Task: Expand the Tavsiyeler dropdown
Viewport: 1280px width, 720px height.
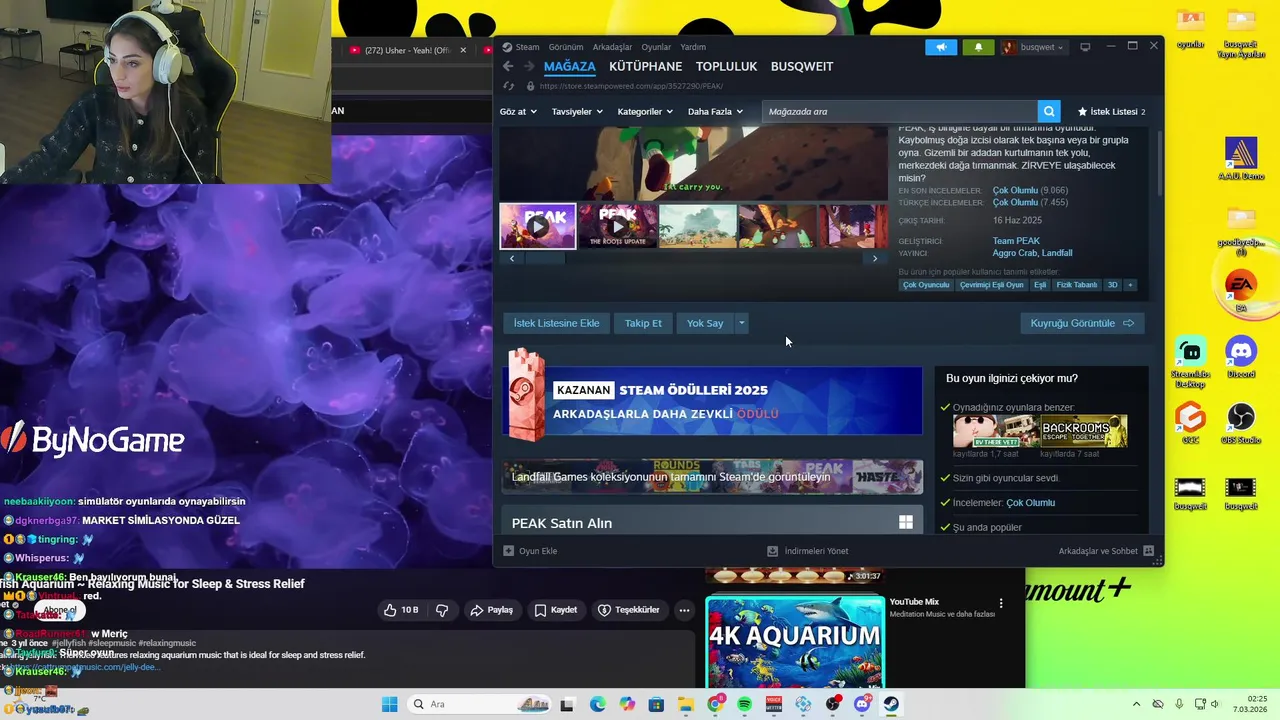Action: 577,111
